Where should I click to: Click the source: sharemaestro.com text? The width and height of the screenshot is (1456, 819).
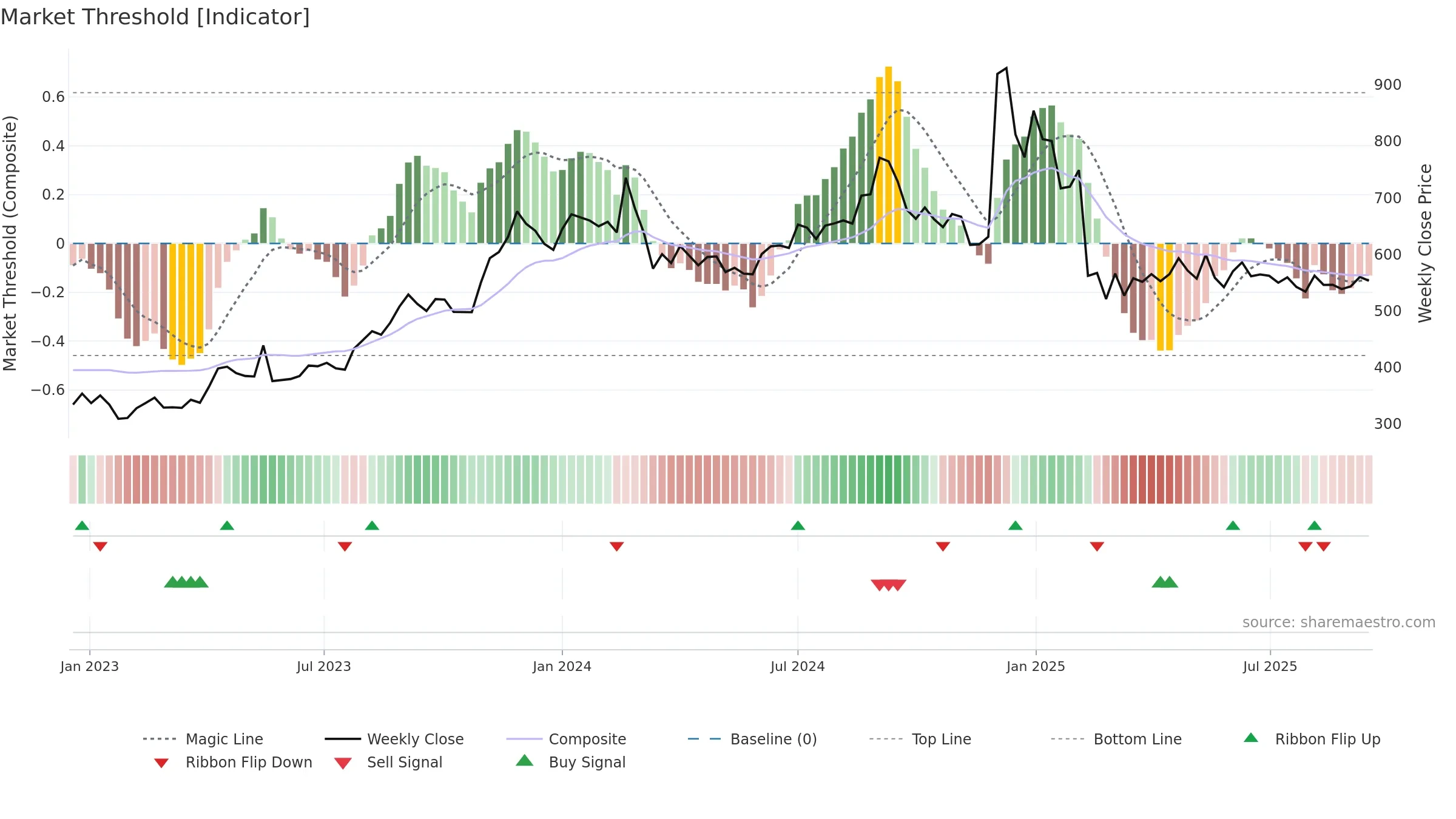point(1338,622)
